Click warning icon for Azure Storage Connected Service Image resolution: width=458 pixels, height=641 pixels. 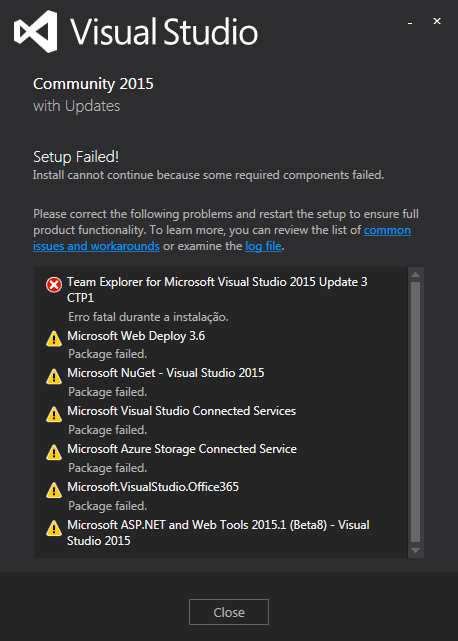pos(54,452)
